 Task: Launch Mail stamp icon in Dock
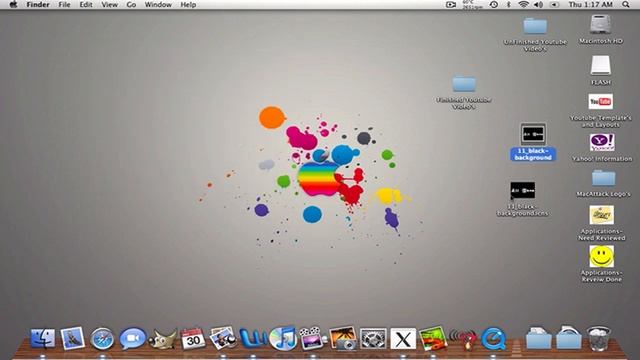[73, 338]
